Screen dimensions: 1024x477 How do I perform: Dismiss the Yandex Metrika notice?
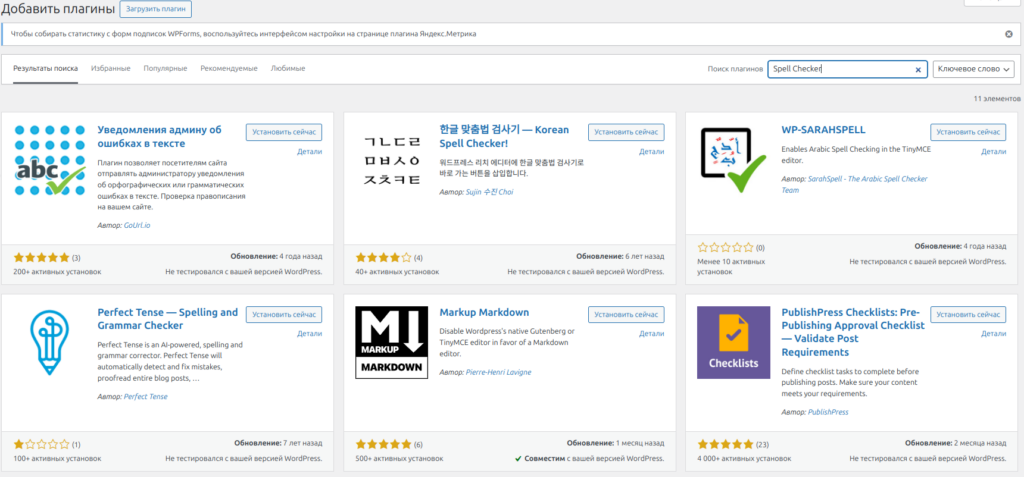(1008, 34)
